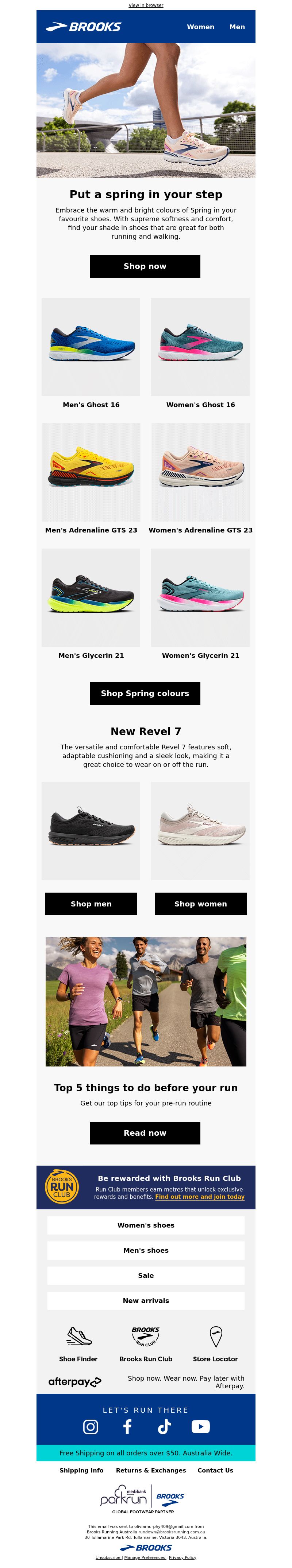
Task: Open the Women menu in header
Action: pos(200,27)
